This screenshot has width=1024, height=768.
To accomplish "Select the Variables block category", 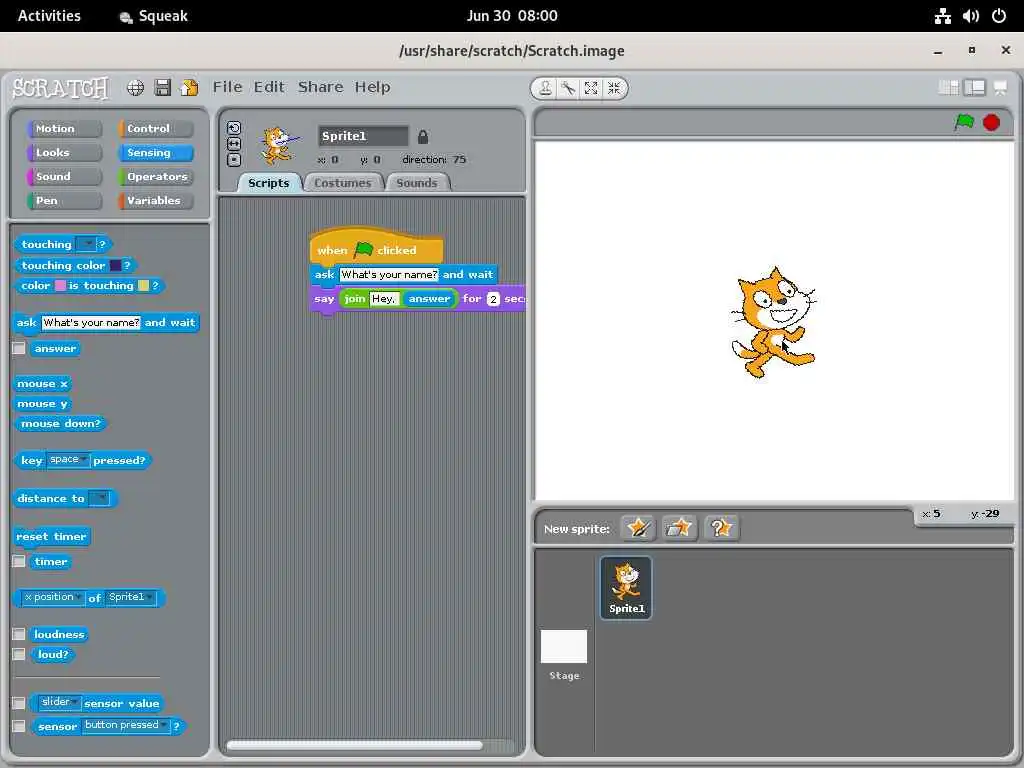I will coord(156,200).
